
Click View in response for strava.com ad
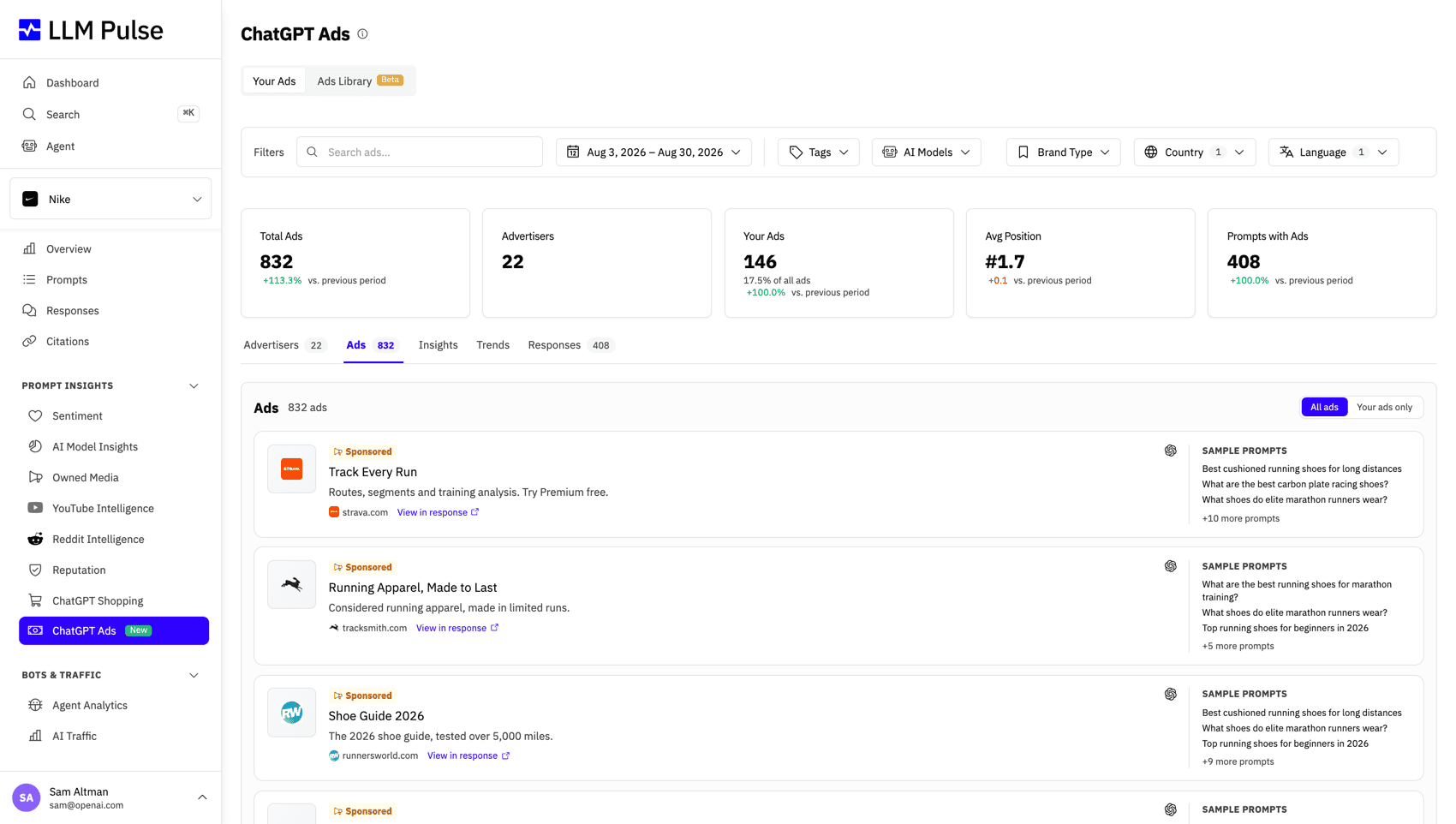coord(438,512)
